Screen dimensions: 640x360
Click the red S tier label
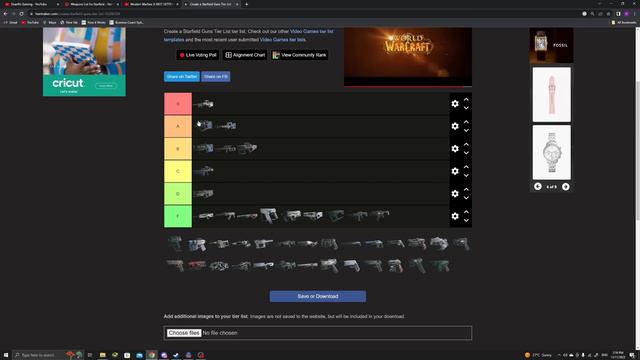tap(178, 104)
